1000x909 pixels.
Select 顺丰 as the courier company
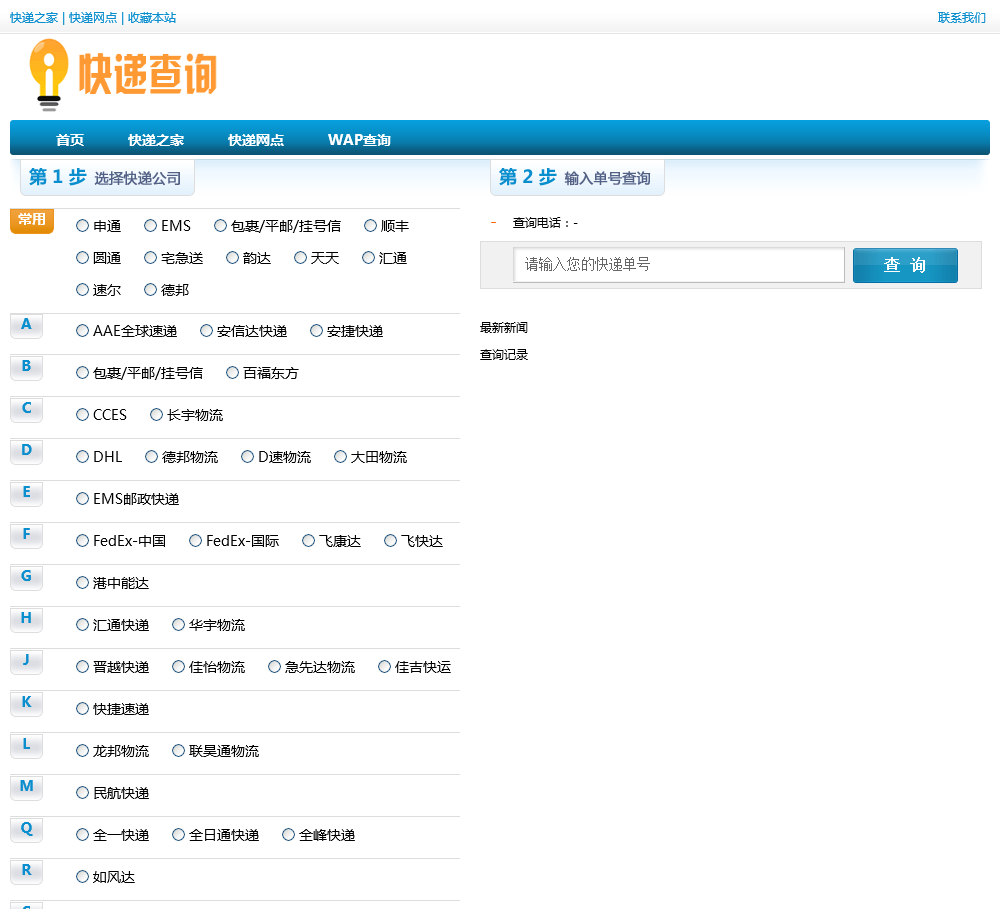pyautogui.click(x=371, y=226)
